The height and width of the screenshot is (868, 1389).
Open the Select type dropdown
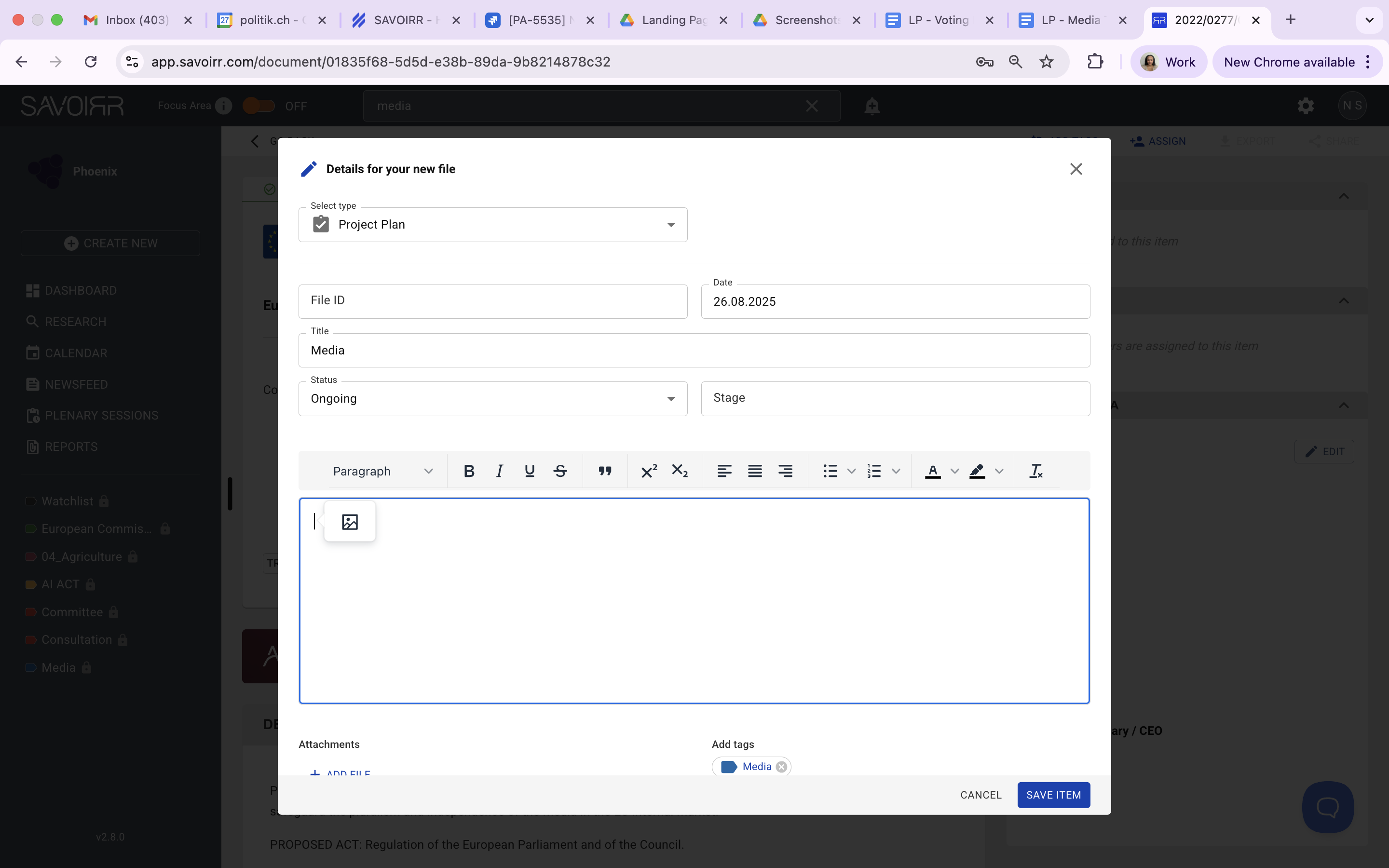tap(492, 224)
